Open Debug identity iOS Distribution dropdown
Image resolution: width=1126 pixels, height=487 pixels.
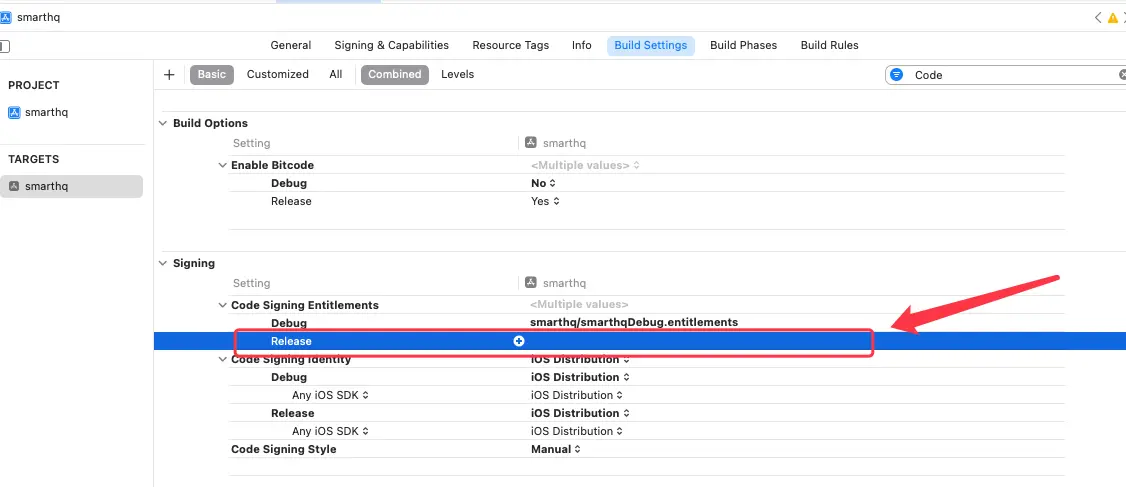click(x=580, y=377)
